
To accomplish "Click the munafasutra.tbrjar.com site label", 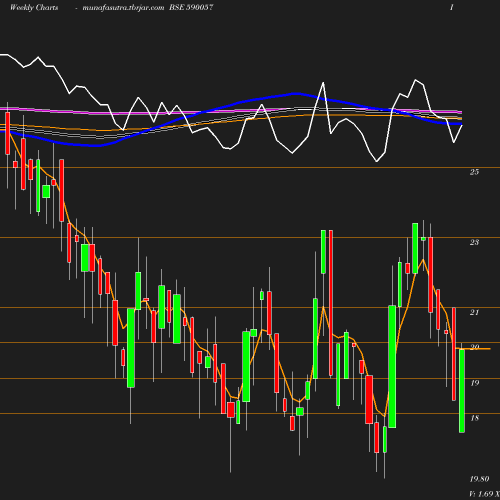I will click(123, 7).
